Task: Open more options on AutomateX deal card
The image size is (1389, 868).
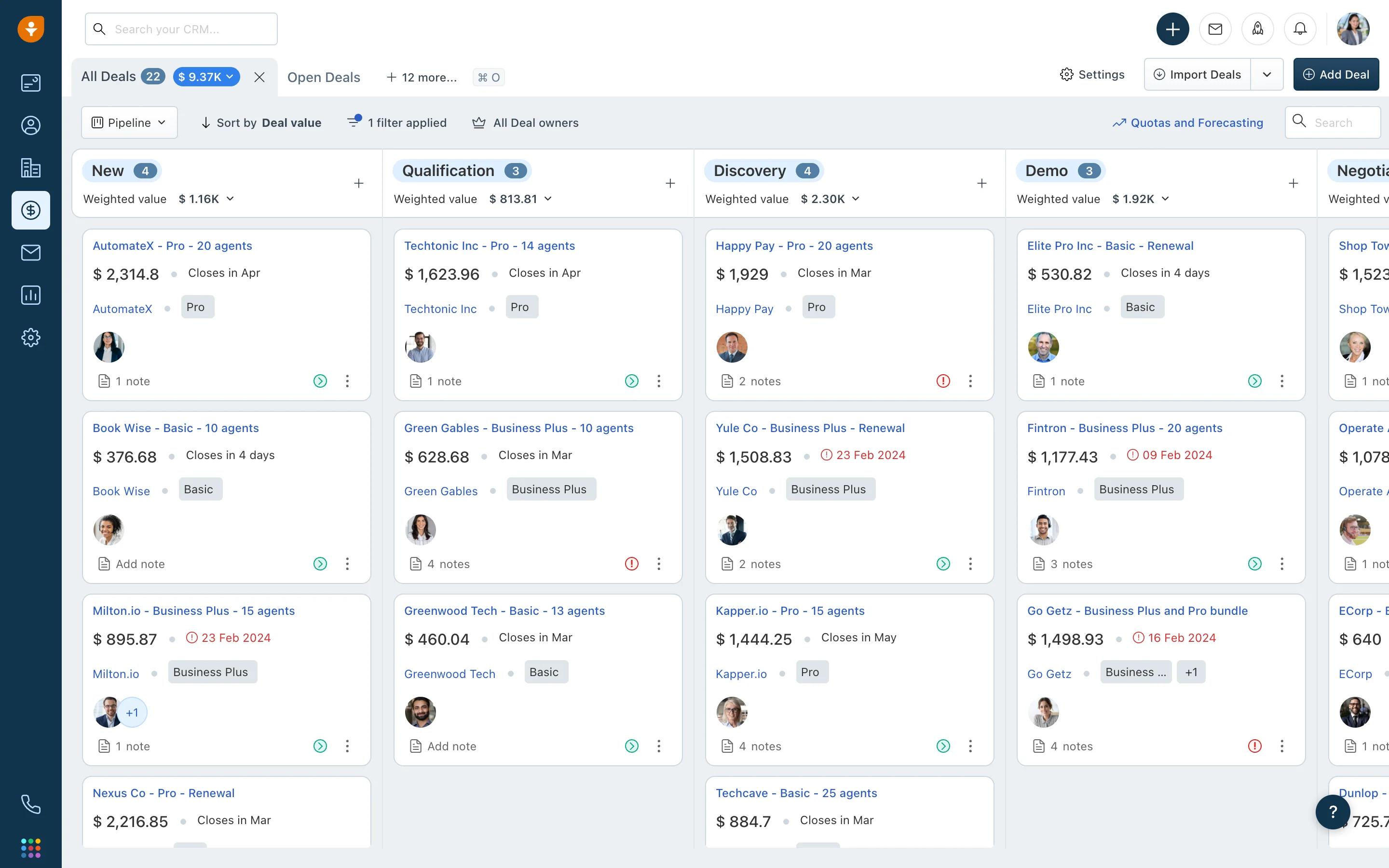Action: pos(347,381)
